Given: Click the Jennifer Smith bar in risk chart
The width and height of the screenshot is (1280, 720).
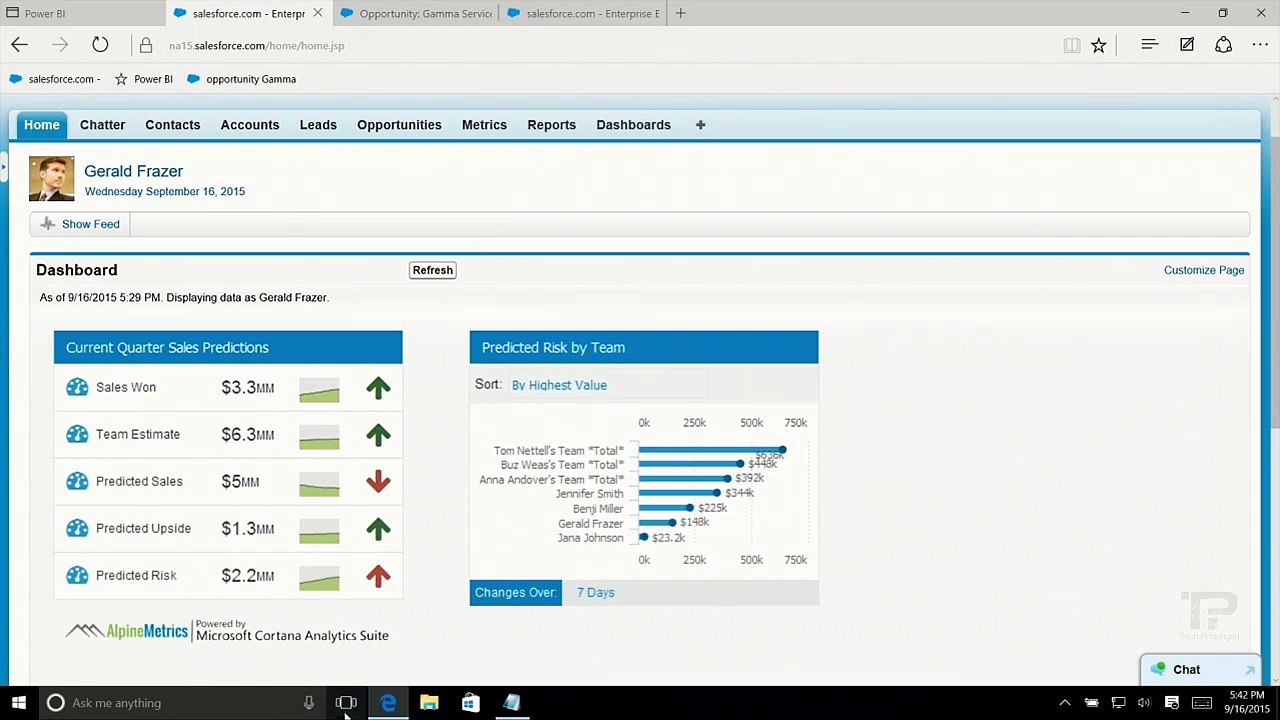Looking at the screenshot, I should [x=679, y=493].
